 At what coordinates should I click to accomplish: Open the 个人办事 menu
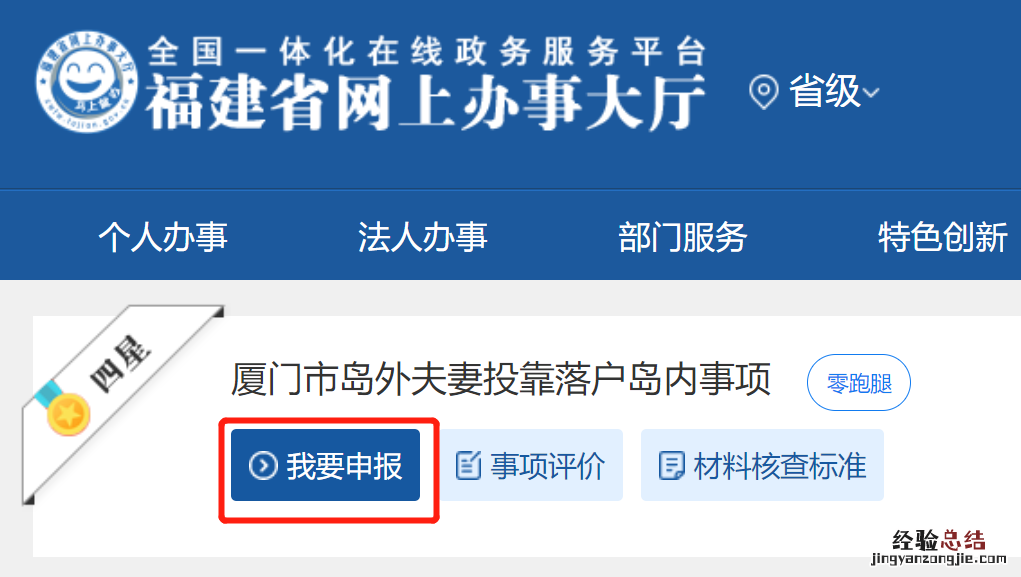(163, 236)
